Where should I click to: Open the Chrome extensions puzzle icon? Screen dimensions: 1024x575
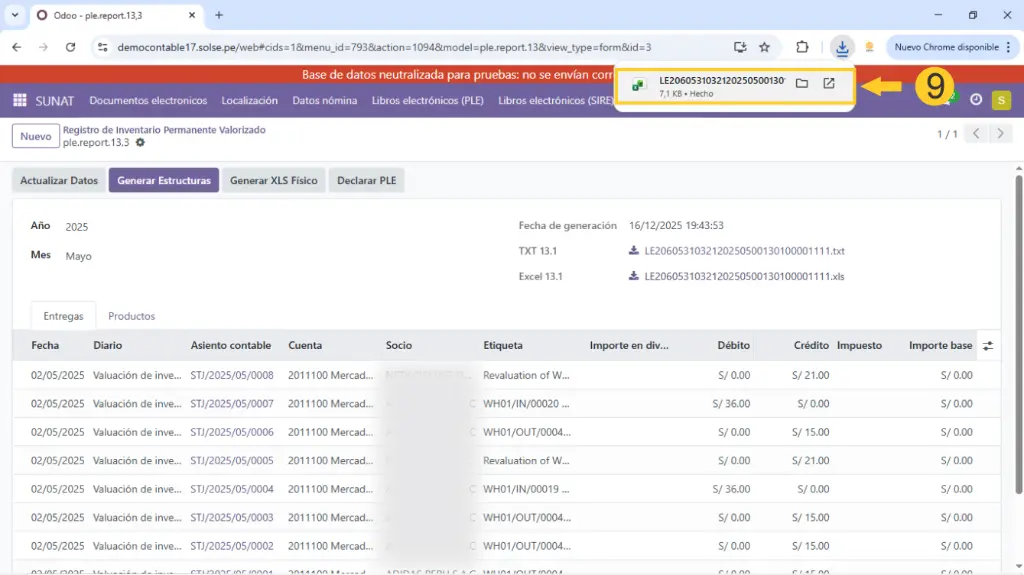[802, 47]
